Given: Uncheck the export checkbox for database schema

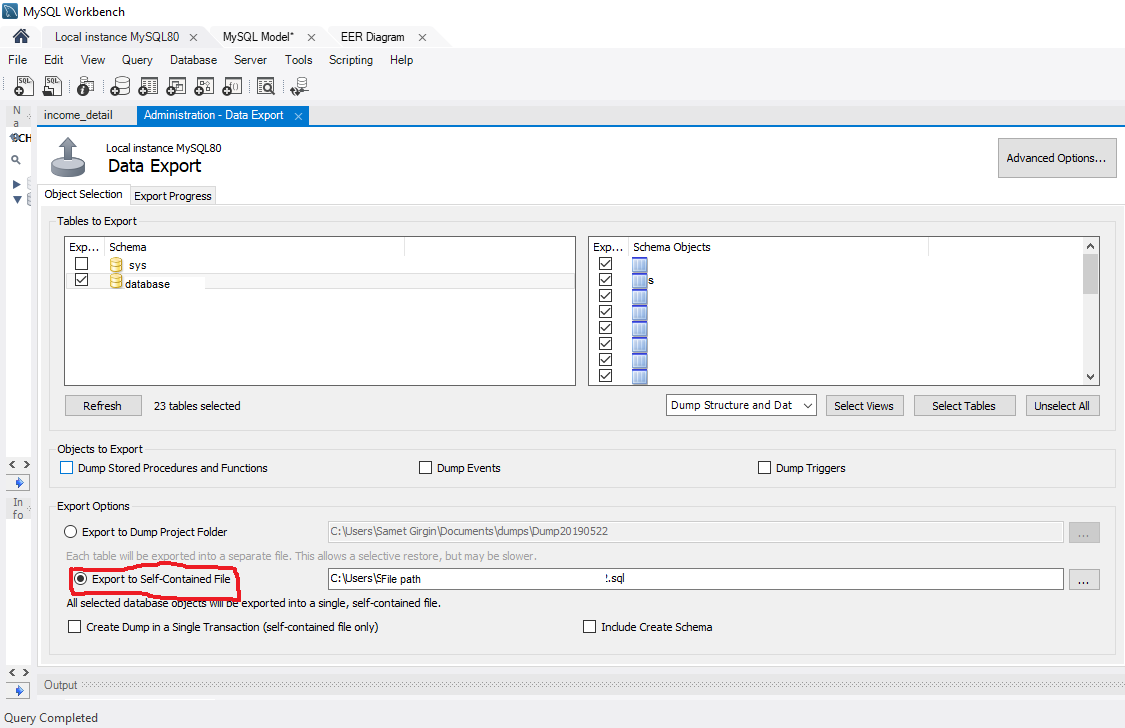Looking at the screenshot, I should click(x=82, y=280).
